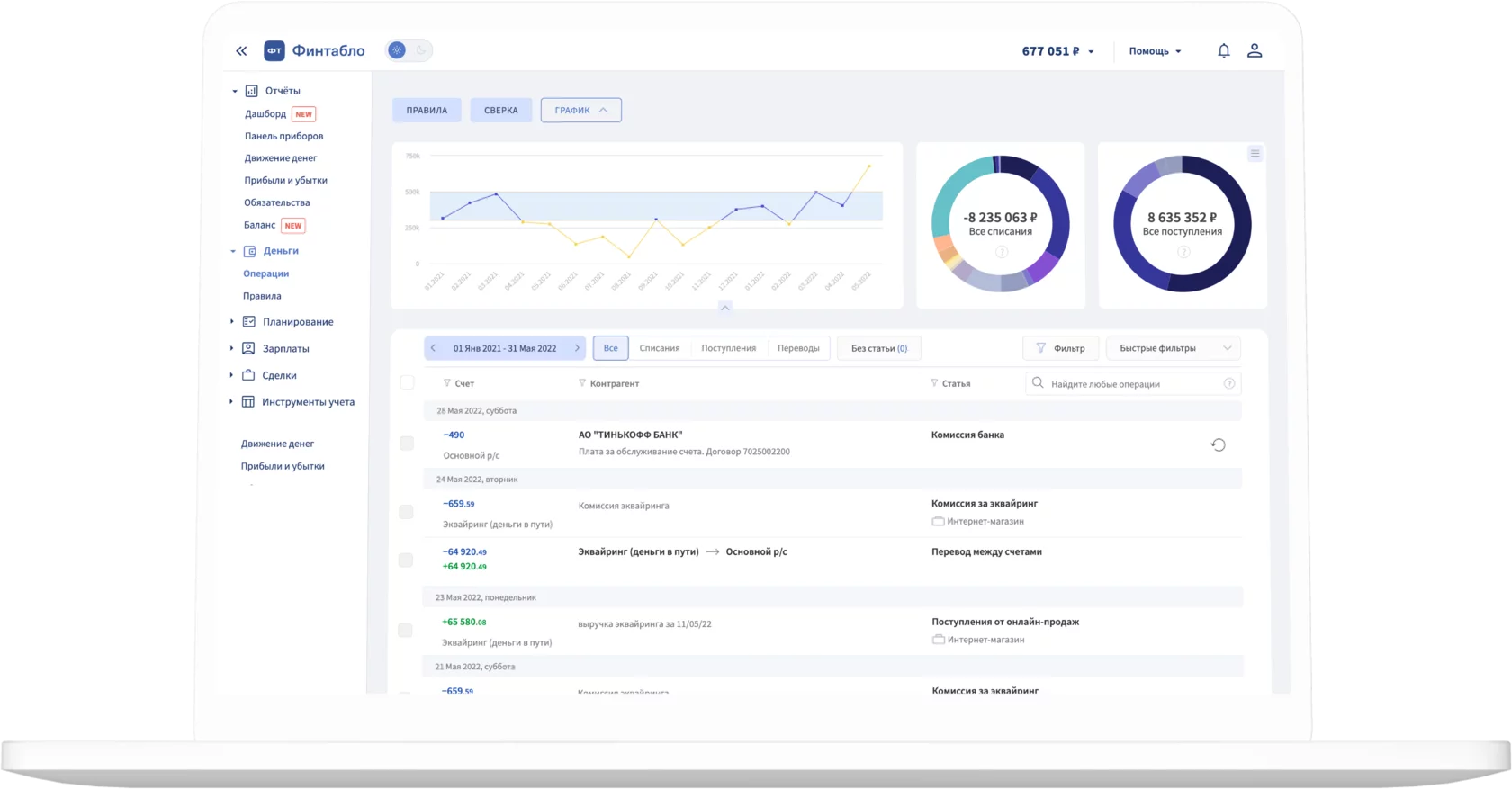The width and height of the screenshot is (1512, 789).
Task: Collapse the ГРАФИК toggle button
Action: (581, 110)
